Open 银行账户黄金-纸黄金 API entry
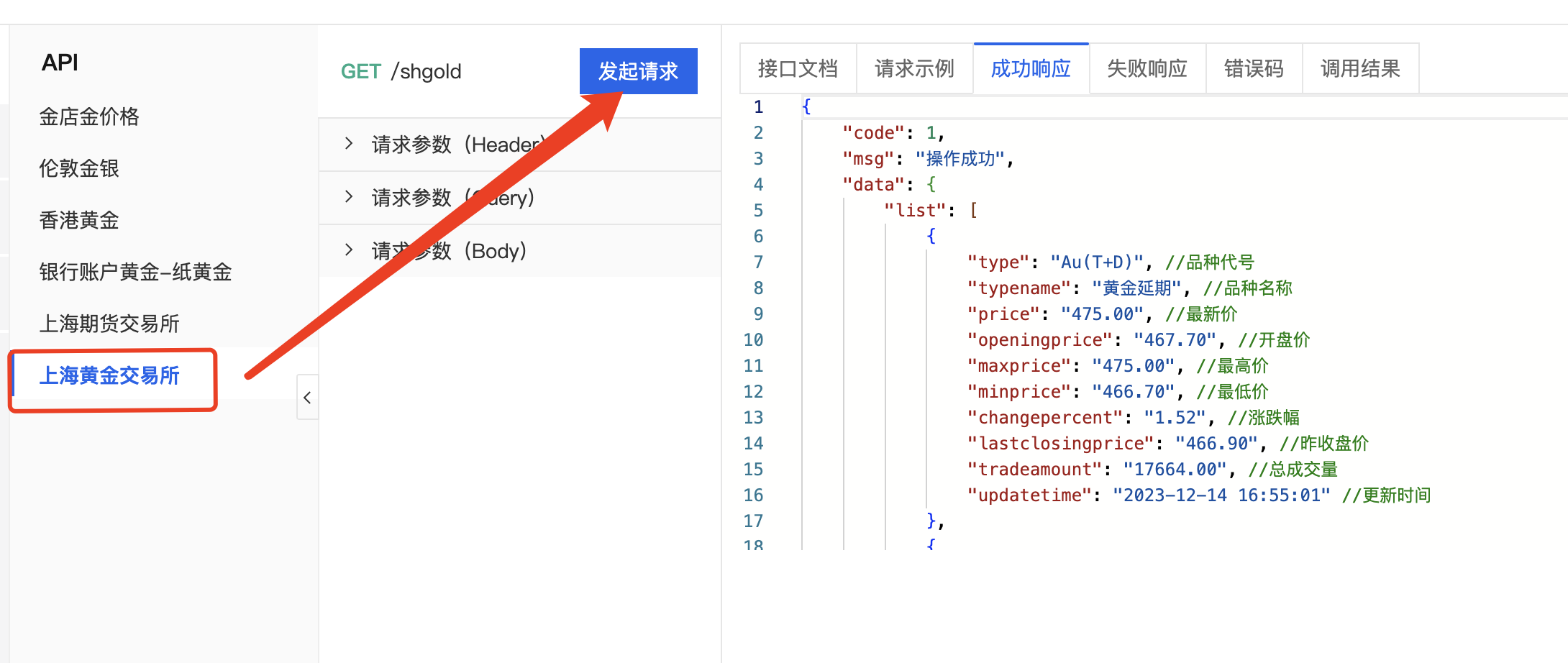 pos(135,272)
